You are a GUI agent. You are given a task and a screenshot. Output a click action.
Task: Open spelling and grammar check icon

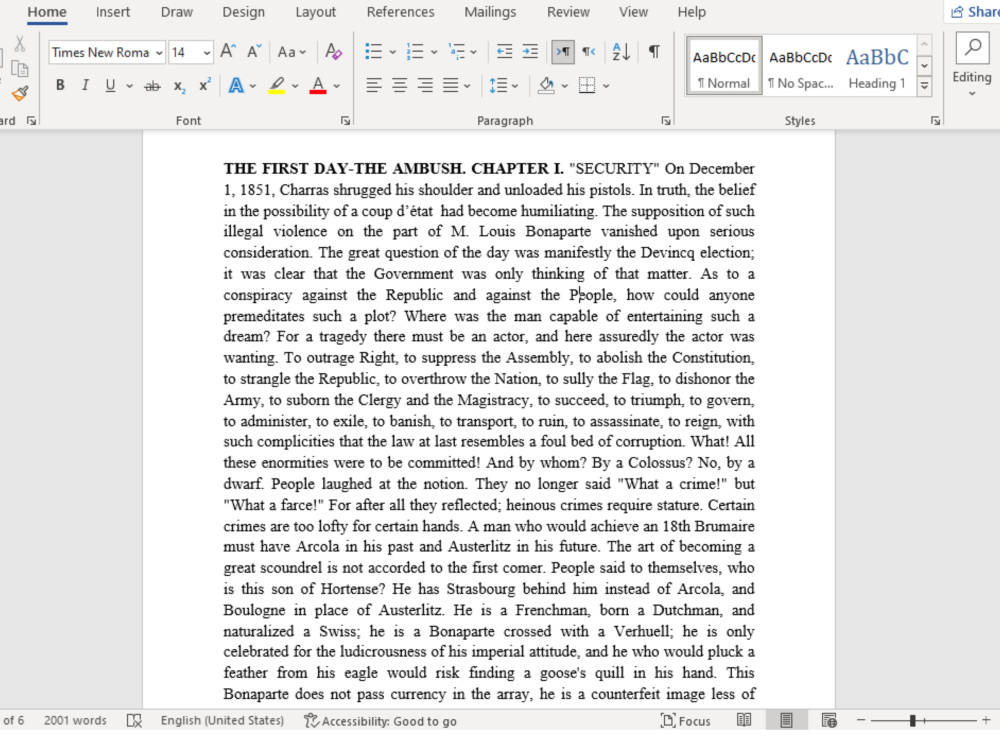click(134, 721)
